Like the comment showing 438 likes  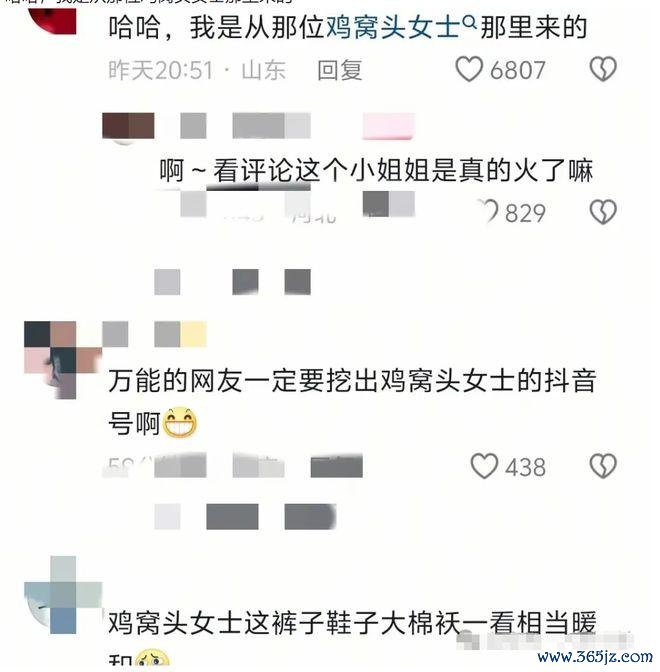(484, 466)
